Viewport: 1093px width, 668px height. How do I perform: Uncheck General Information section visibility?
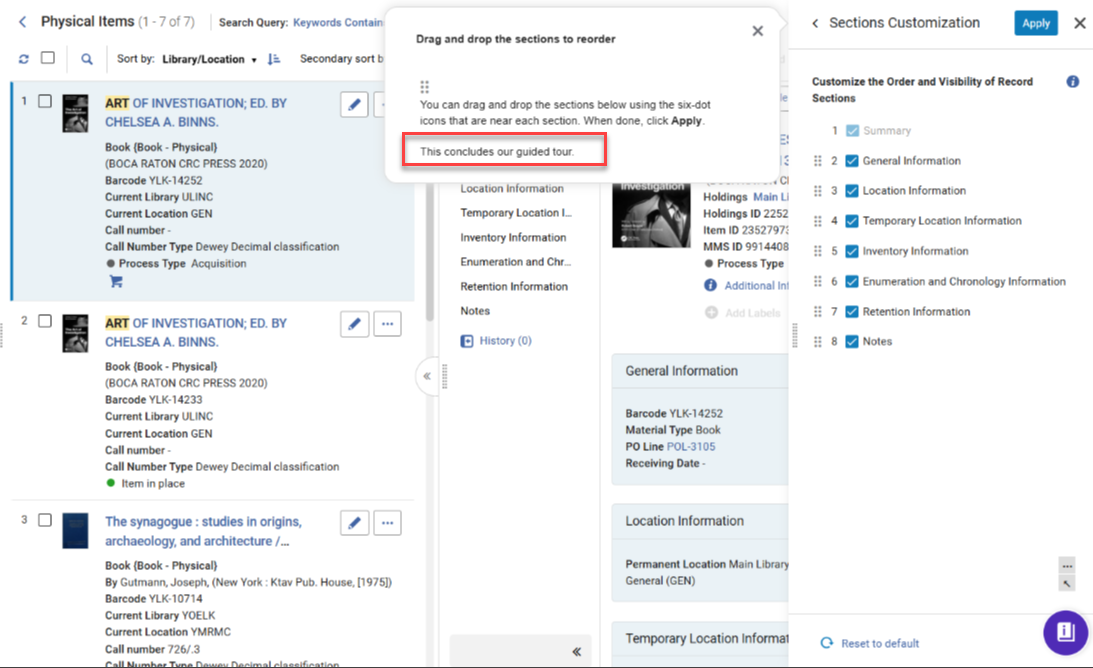click(852, 161)
